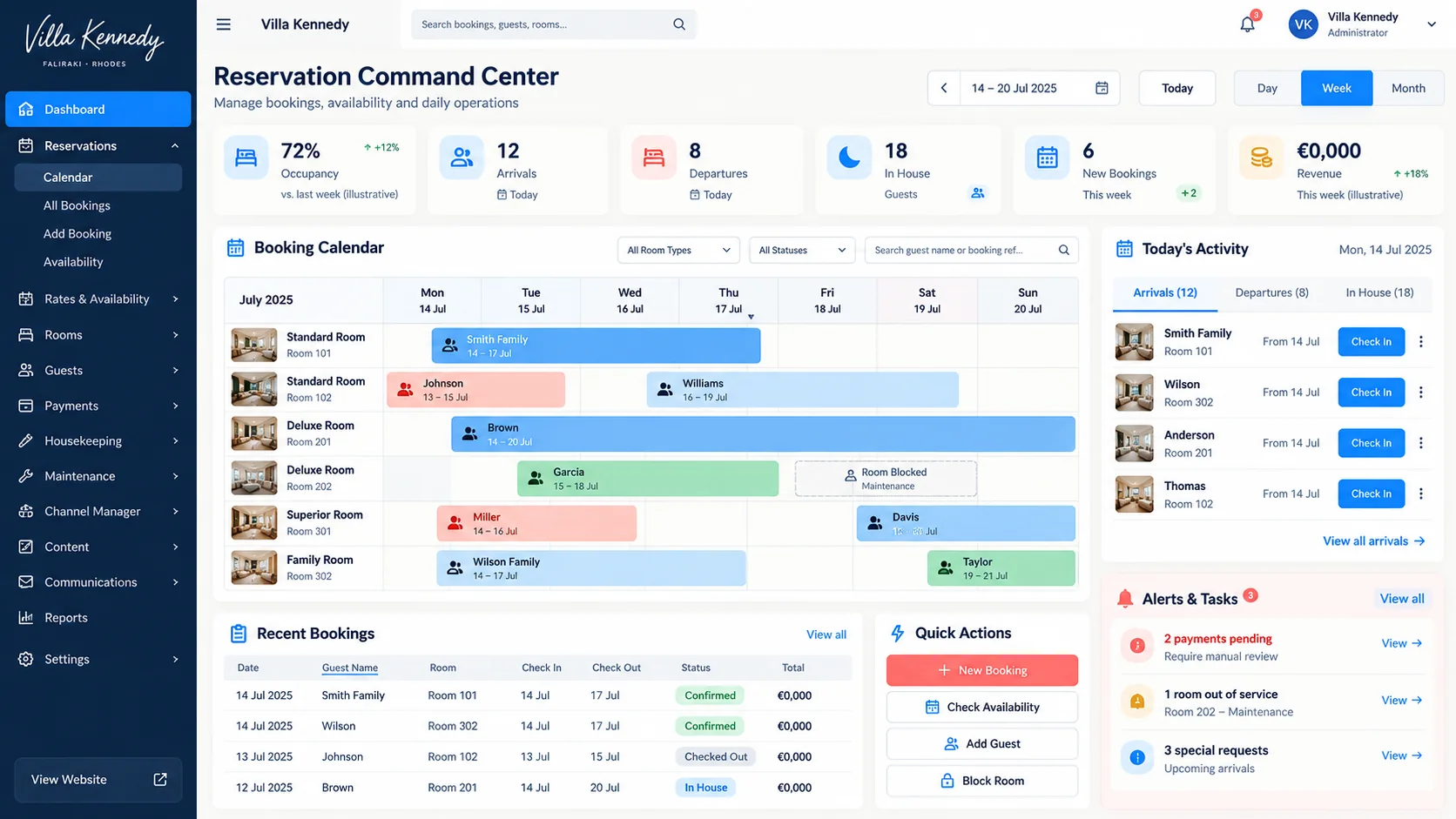Click the guest name search field
The width and height of the screenshot is (1456, 819).
point(971,250)
